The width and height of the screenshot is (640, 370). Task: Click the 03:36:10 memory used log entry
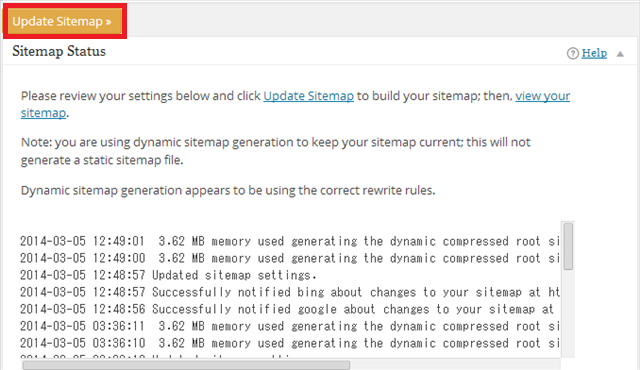(290, 343)
